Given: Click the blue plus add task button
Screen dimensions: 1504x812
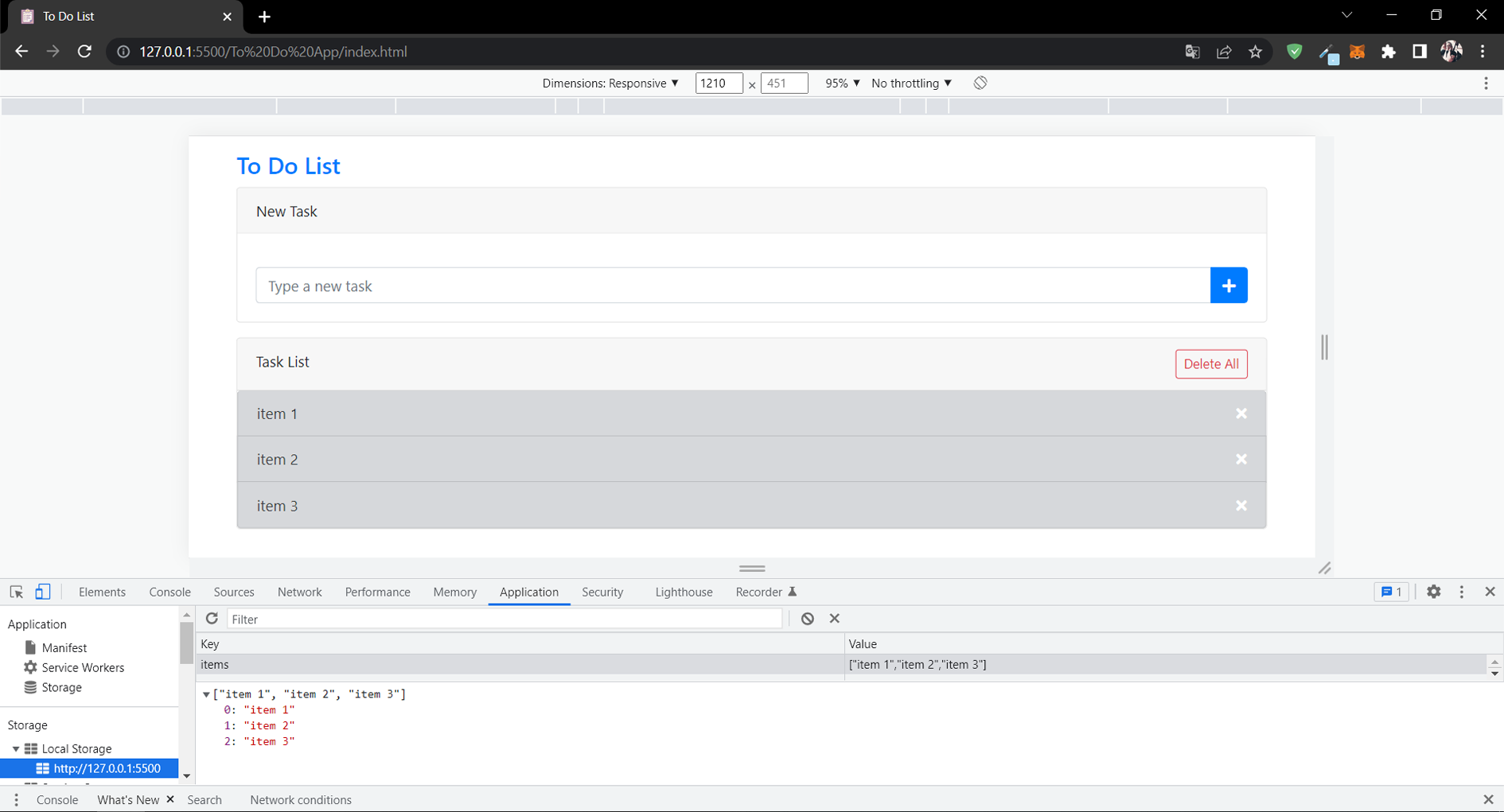Looking at the screenshot, I should tap(1228, 286).
